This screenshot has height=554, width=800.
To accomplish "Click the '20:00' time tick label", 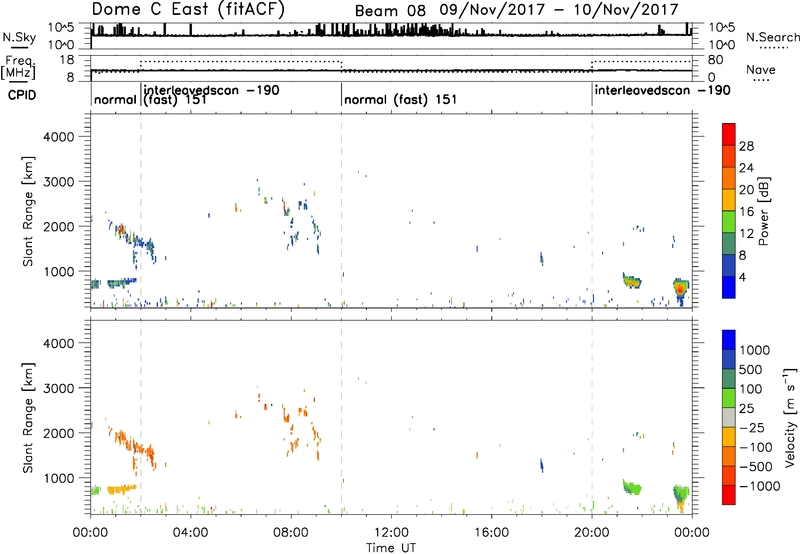I will coord(591,533).
